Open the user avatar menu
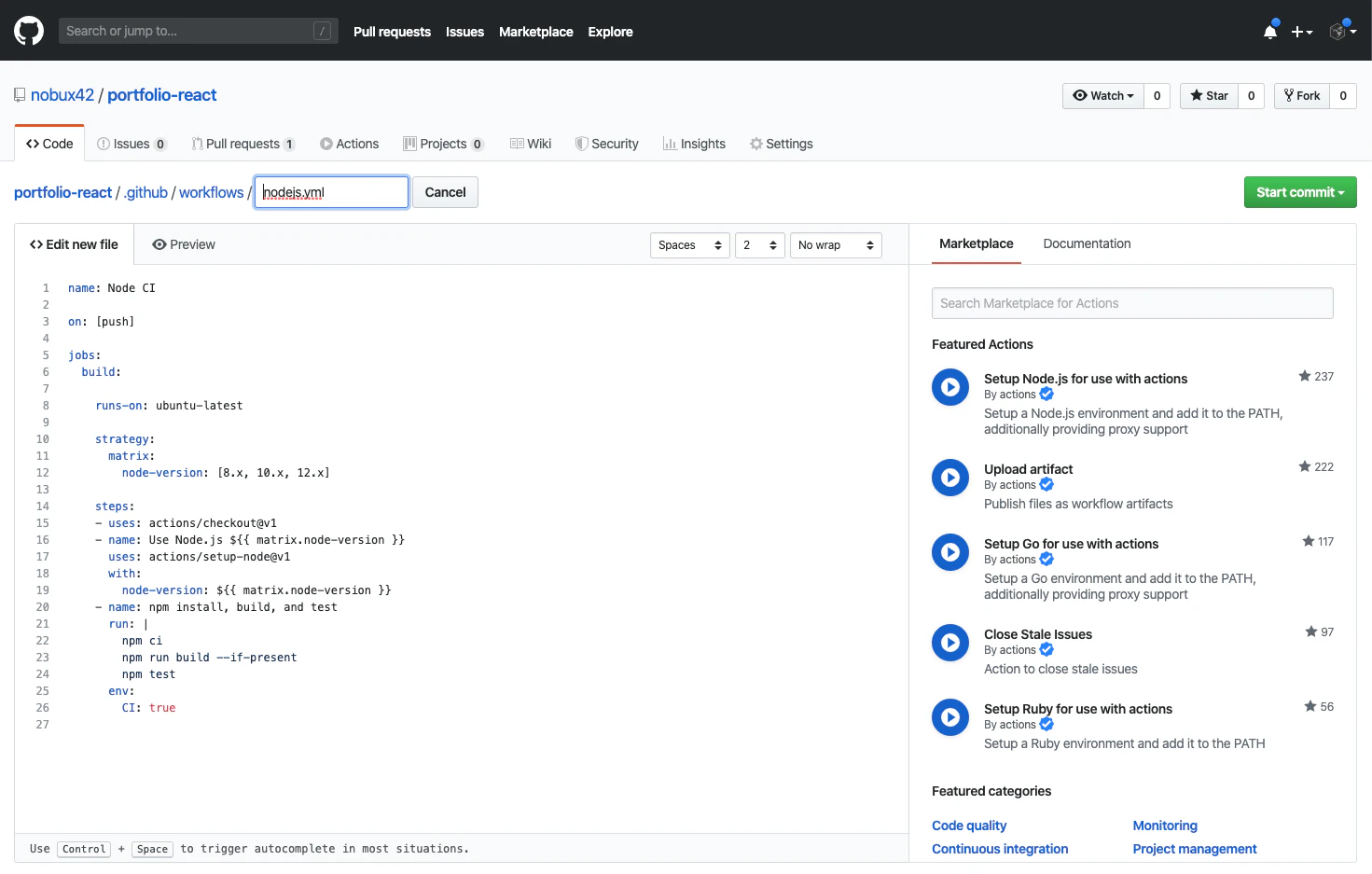This screenshot has width=1372, height=874. coord(1342,31)
